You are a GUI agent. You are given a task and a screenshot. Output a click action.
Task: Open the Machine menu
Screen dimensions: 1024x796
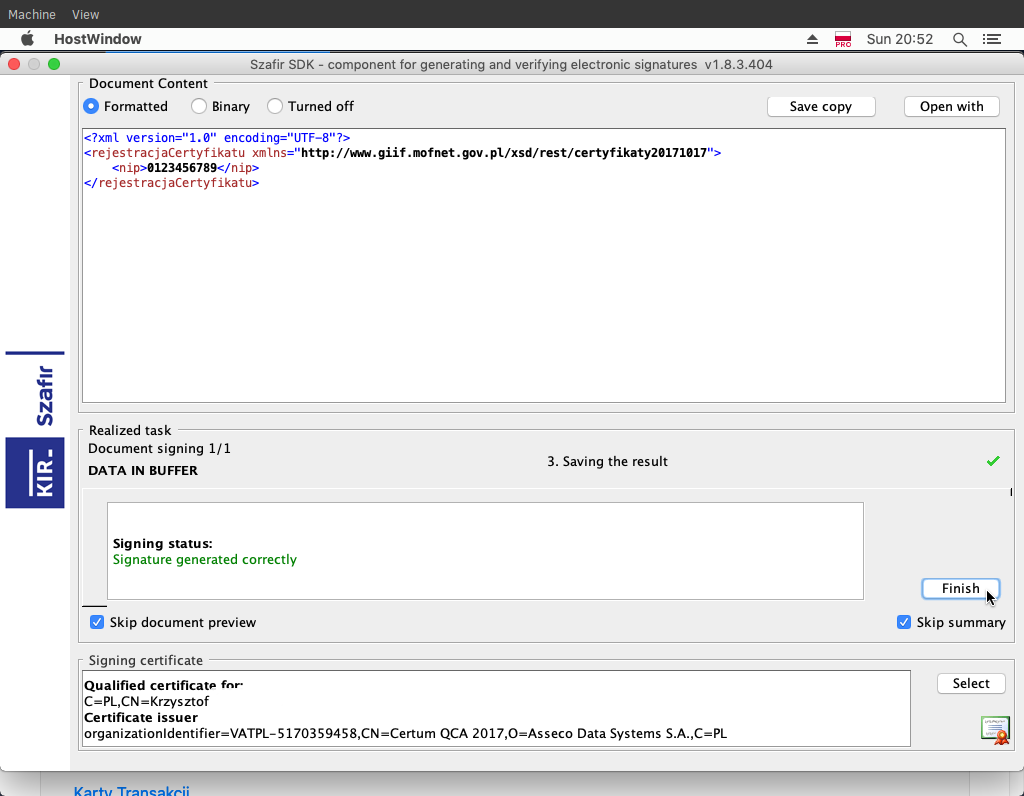coord(32,14)
